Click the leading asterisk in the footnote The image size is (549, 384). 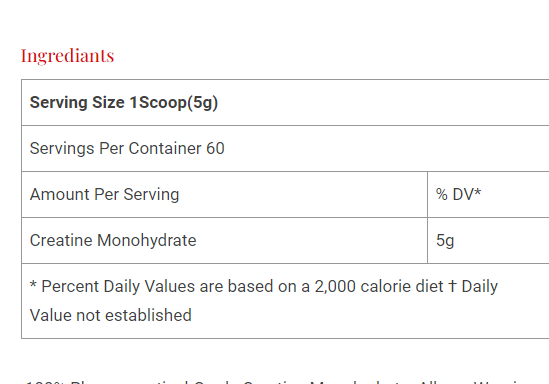coord(33,284)
